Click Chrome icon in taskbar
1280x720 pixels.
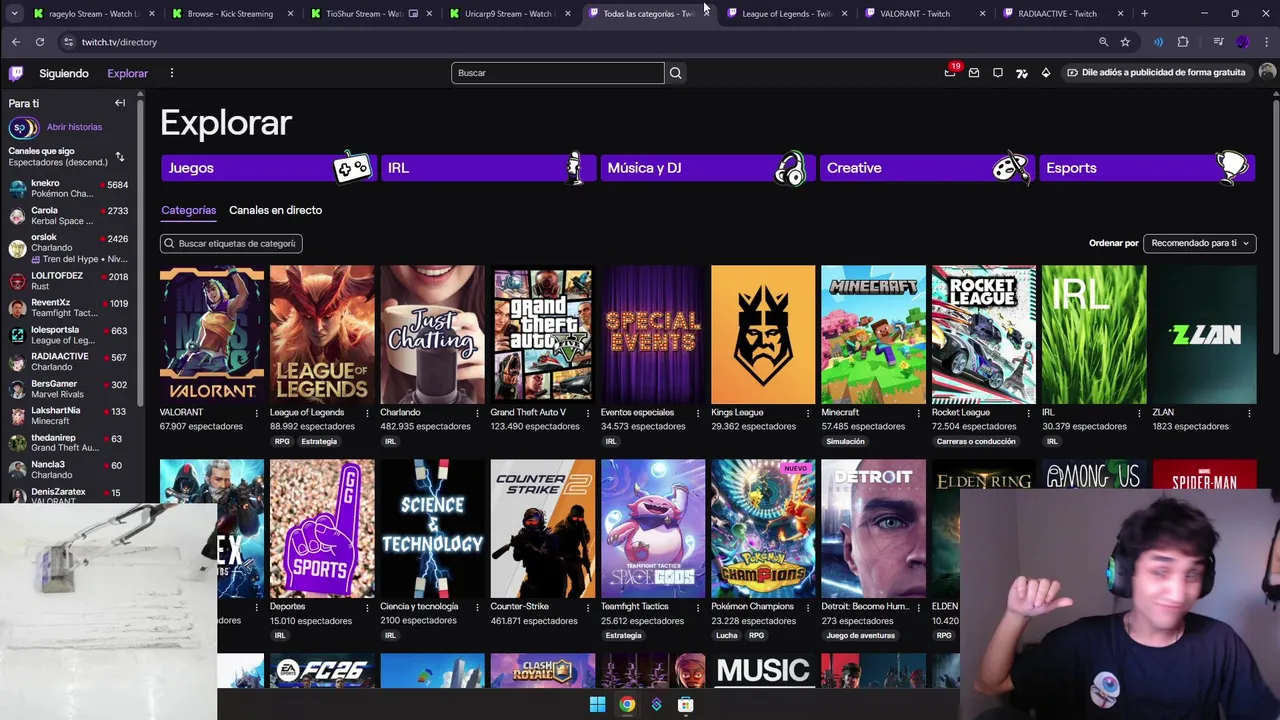coord(627,704)
